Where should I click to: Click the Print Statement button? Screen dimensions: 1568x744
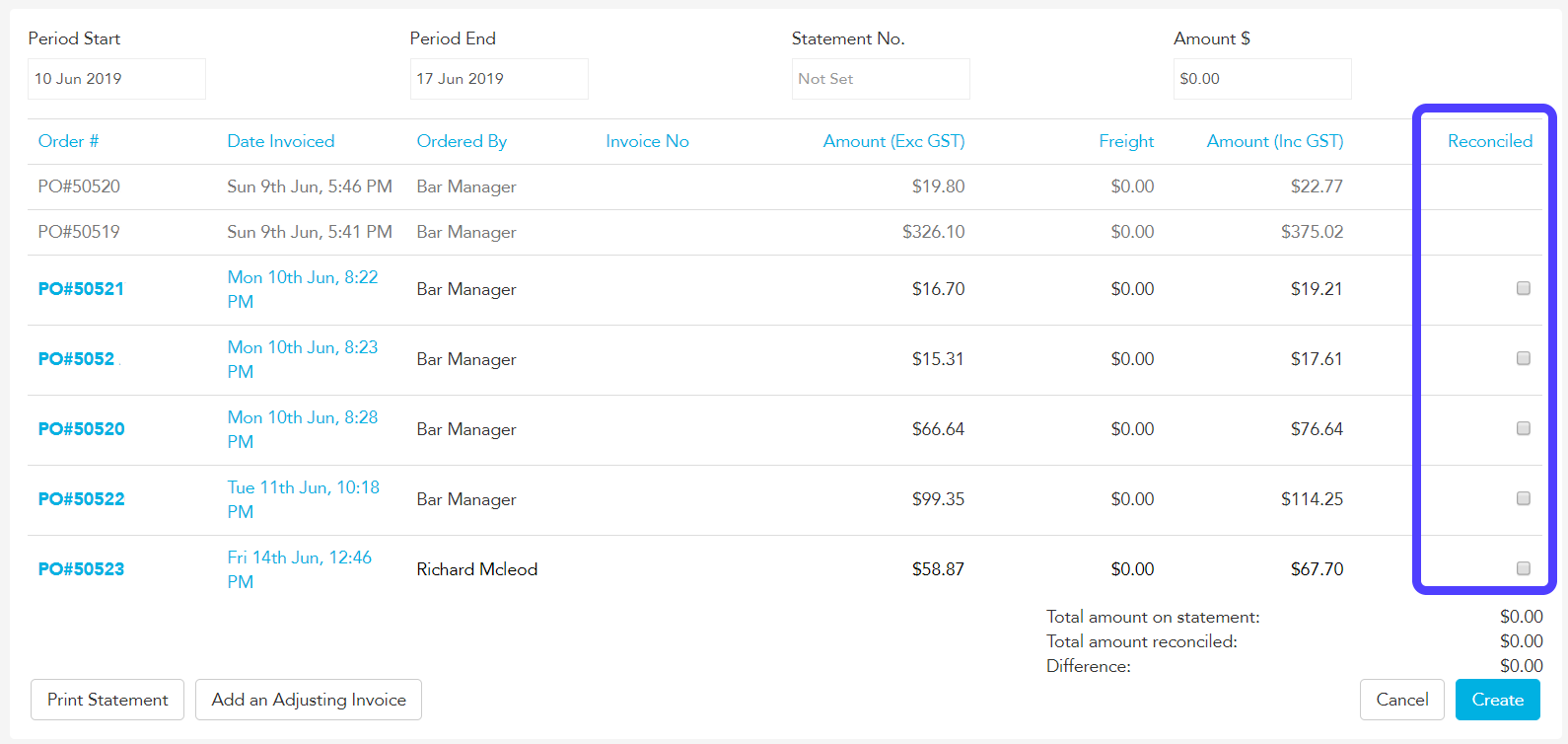point(107,700)
